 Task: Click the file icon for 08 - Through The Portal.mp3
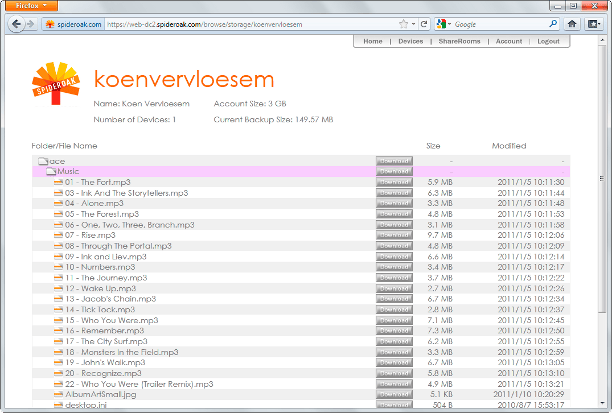[58, 246]
